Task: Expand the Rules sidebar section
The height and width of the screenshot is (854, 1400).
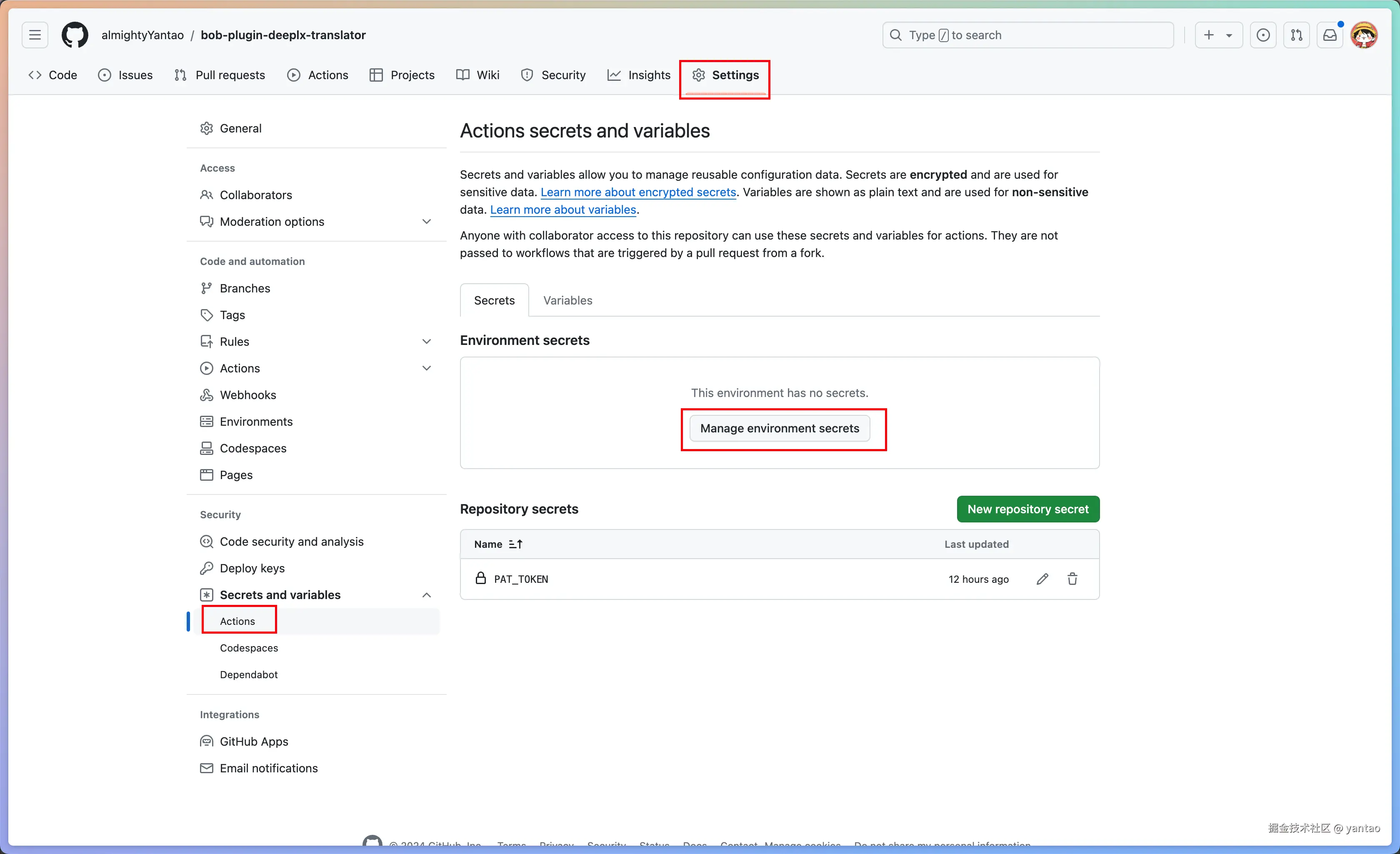Action: coord(426,342)
